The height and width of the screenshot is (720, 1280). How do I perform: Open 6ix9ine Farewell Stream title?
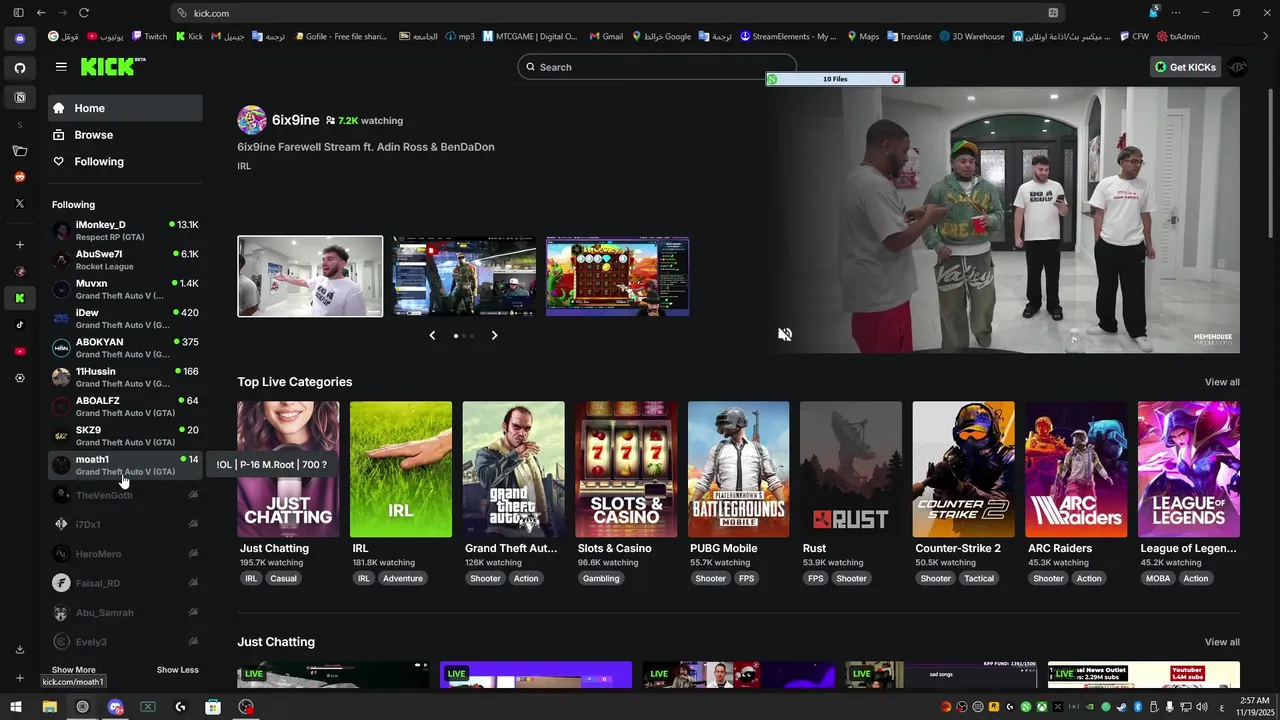tap(366, 147)
